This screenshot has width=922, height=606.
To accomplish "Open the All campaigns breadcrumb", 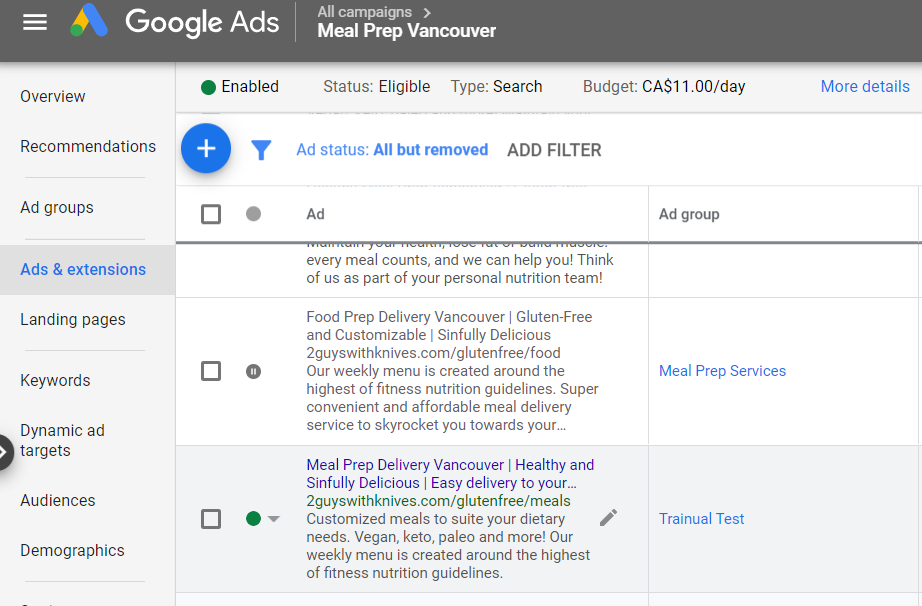I will (365, 12).
